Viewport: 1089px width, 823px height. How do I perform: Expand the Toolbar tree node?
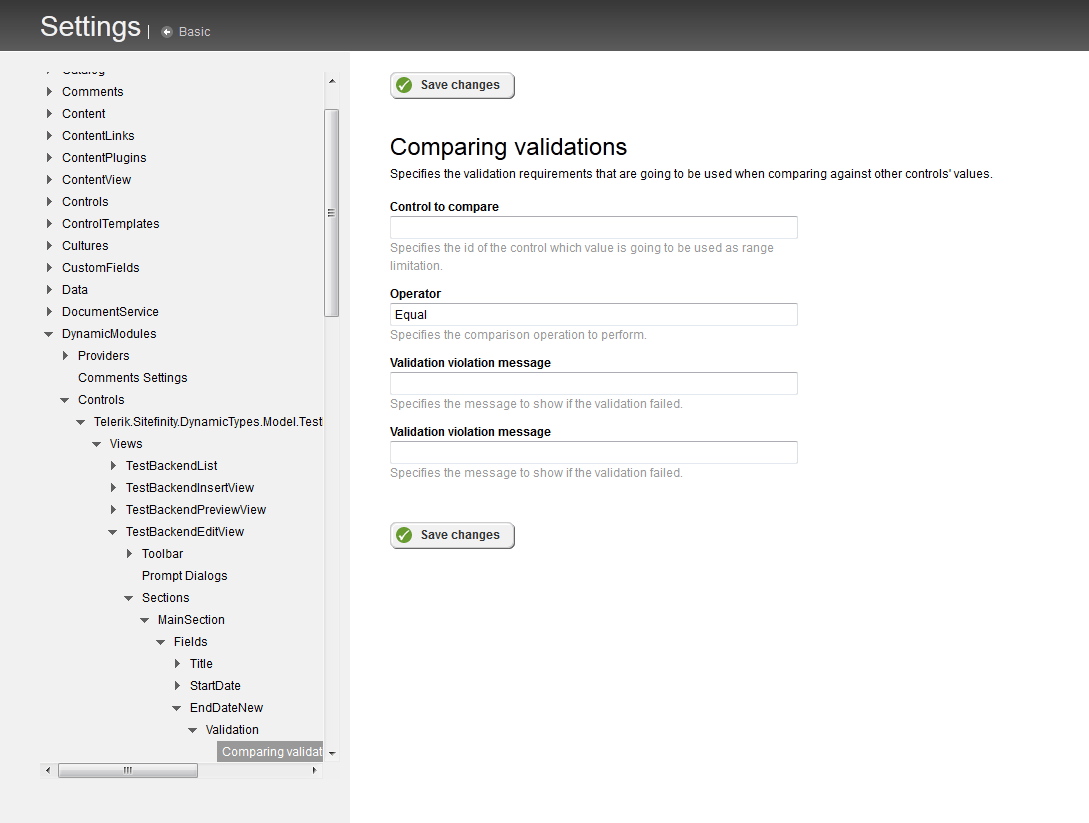pyautogui.click(x=129, y=554)
